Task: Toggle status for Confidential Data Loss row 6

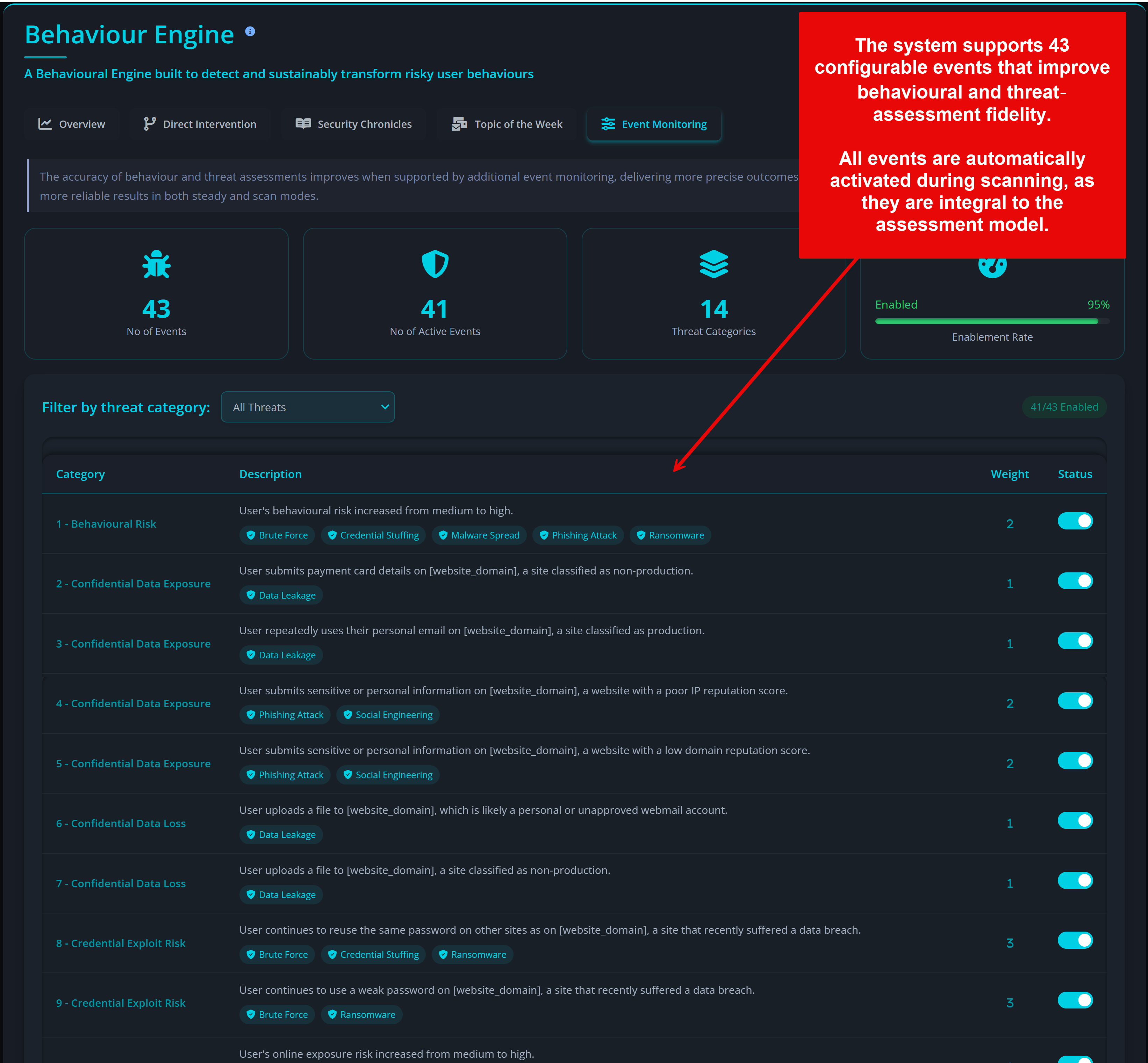Action: point(1075,820)
